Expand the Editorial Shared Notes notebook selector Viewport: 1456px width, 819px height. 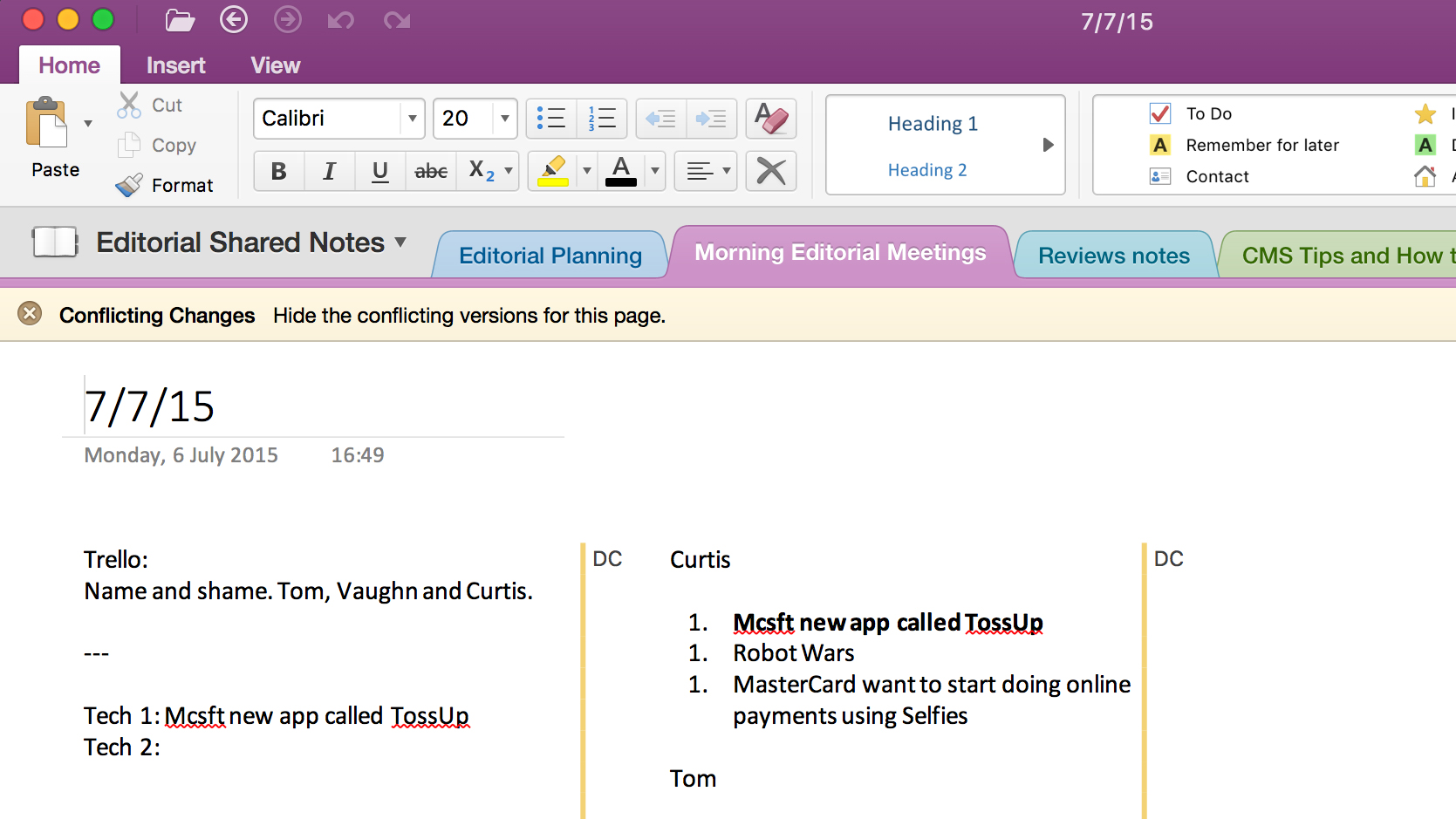(x=400, y=242)
